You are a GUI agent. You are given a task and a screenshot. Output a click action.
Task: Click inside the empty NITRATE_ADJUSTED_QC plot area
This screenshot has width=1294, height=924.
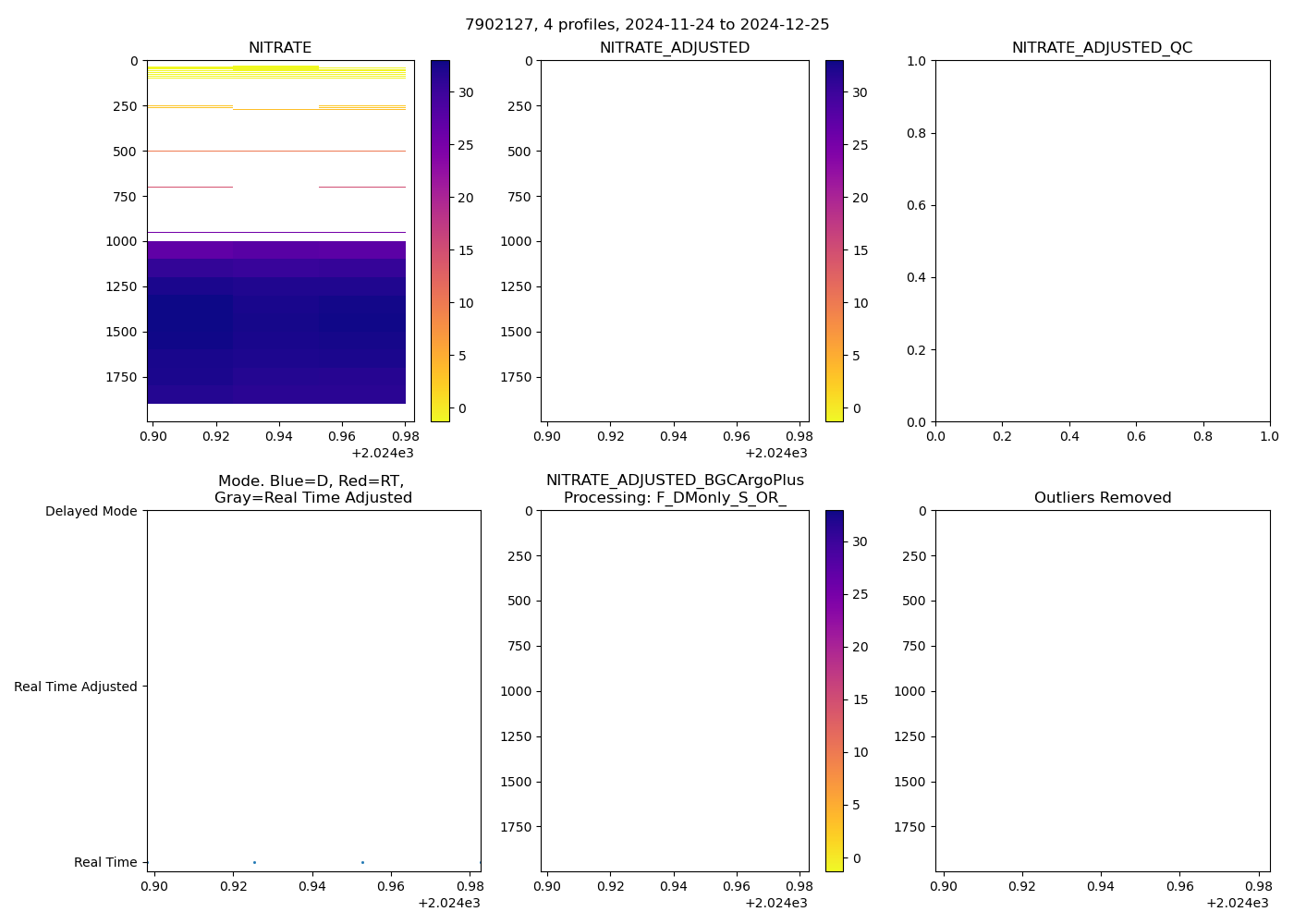click(1102, 240)
